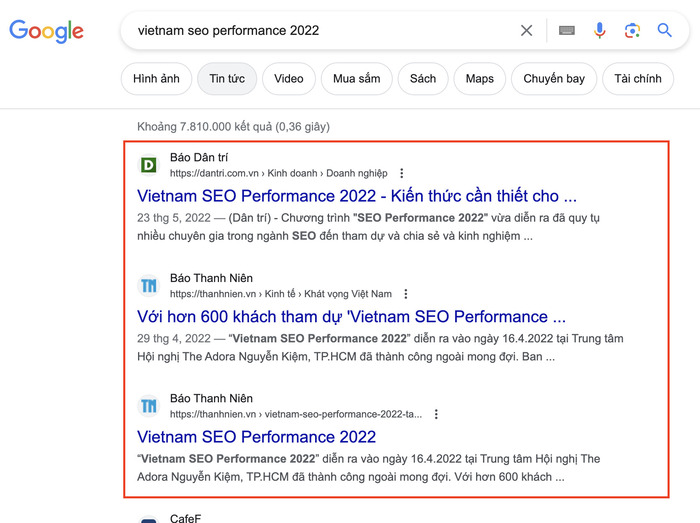Open the more options dots for dantri.com.vn result
The height and width of the screenshot is (523, 700).
[x=401, y=173]
